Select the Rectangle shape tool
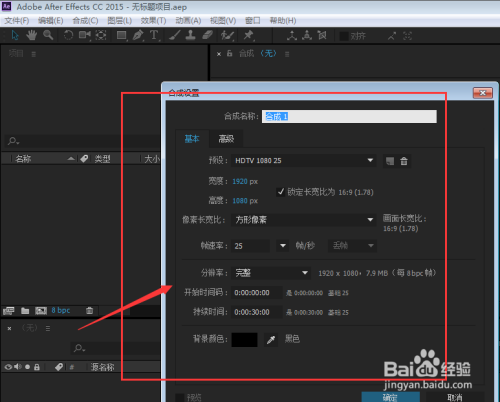This screenshot has width=500, height=402. coord(121,35)
